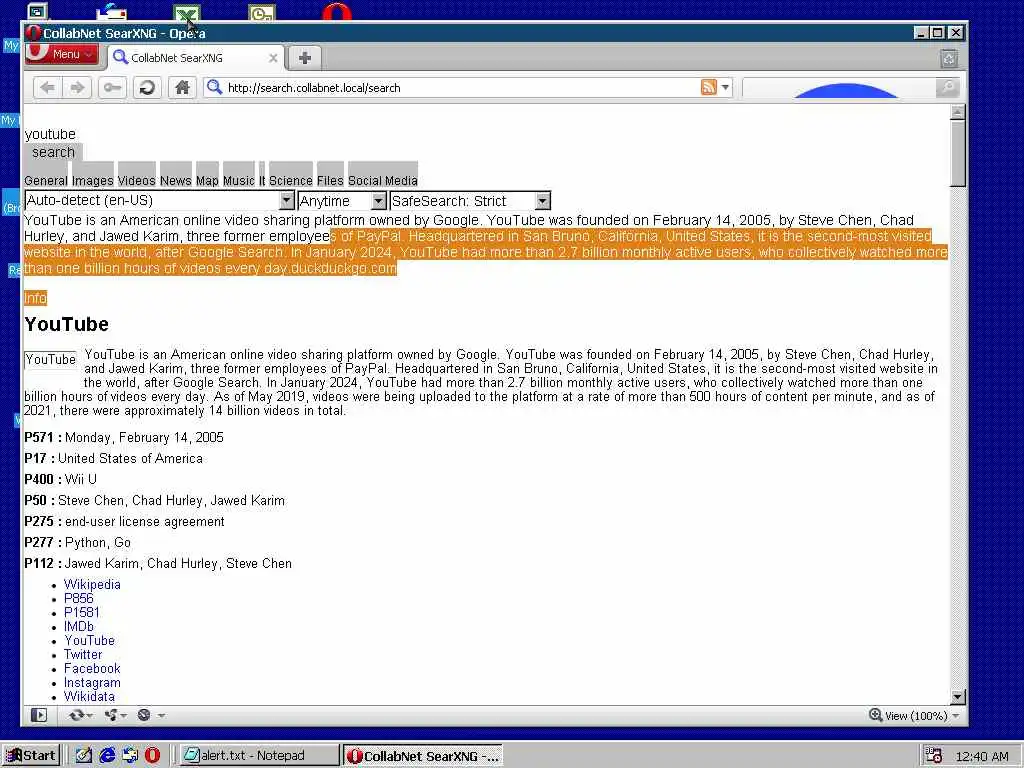The height and width of the screenshot is (768, 1024).
Task: Click the page scrollbar down arrow
Action: click(957, 697)
